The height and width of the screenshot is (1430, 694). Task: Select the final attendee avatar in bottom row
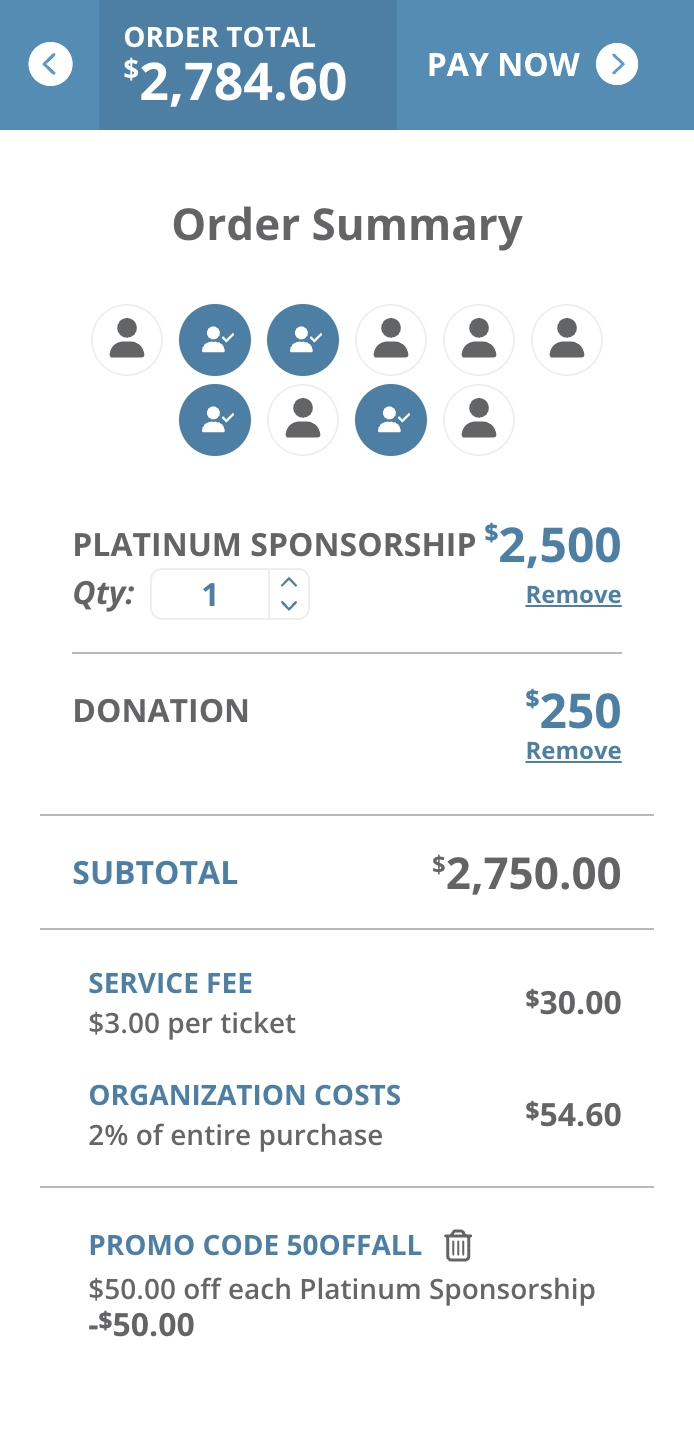pos(479,420)
